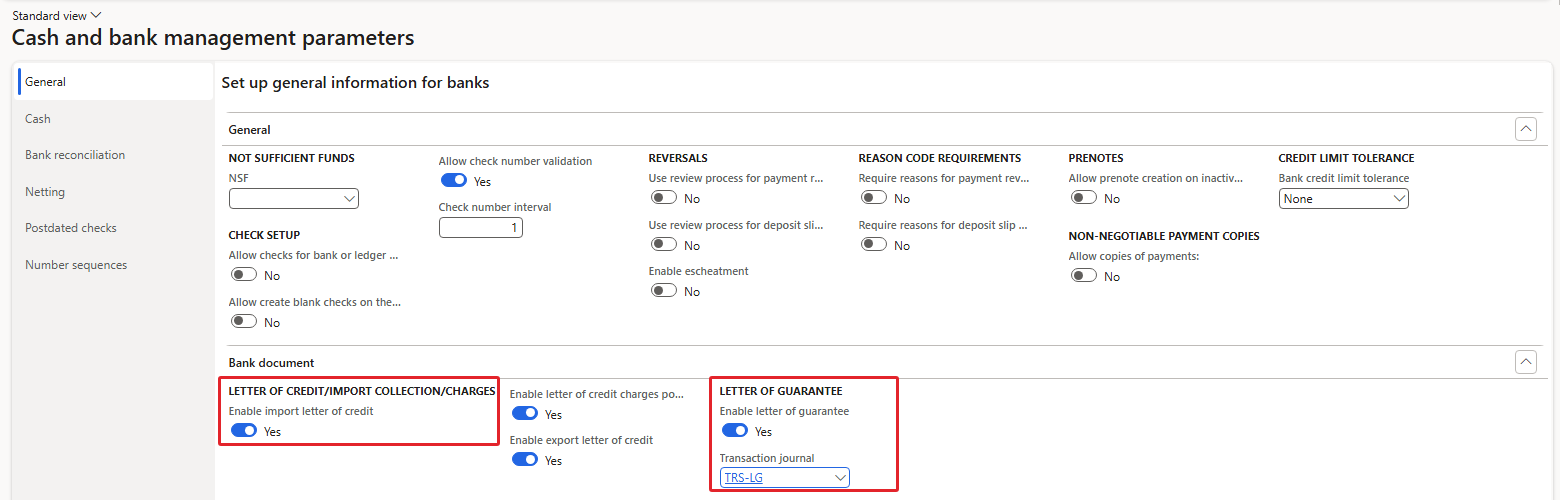The image size is (1560, 500).
Task: Toggle Require reasons for deposit slip
Action: [x=874, y=245]
